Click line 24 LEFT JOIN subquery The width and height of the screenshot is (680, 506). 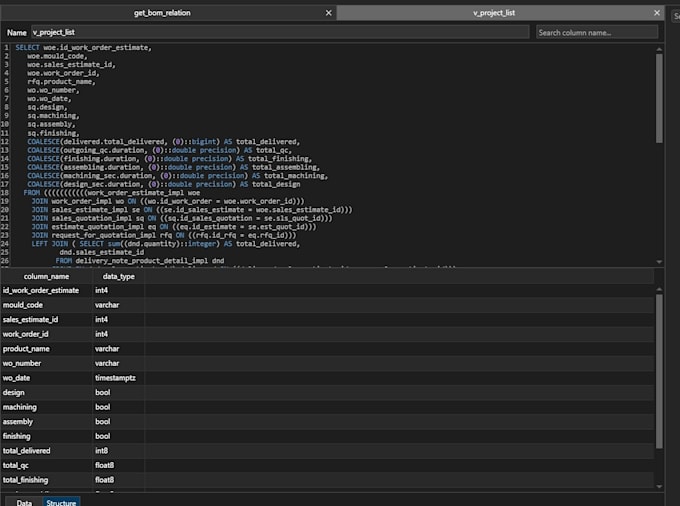pos(166,244)
